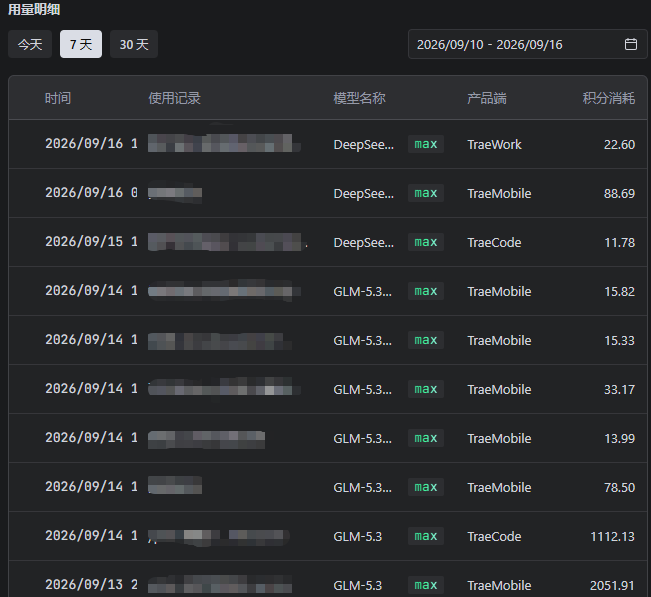The width and height of the screenshot is (651, 597).
Task: Select the 今天 filter tab
Action: [x=30, y=44]
